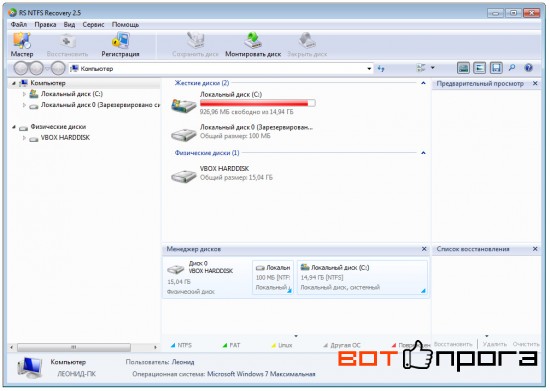Screen dimensions: 550x391
Task: Click Очистить button in recovery list
Action: [526, 344]
